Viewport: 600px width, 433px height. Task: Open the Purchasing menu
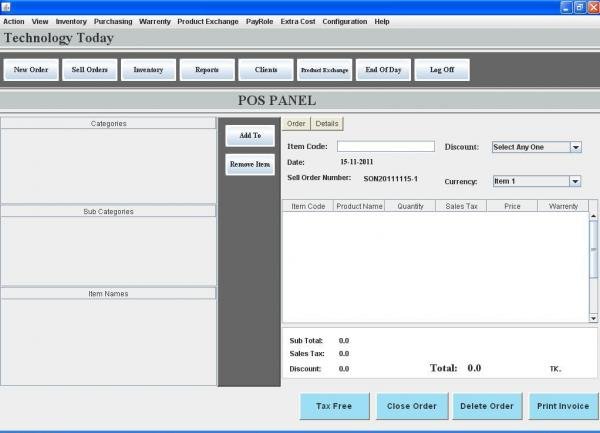point(113,21)
